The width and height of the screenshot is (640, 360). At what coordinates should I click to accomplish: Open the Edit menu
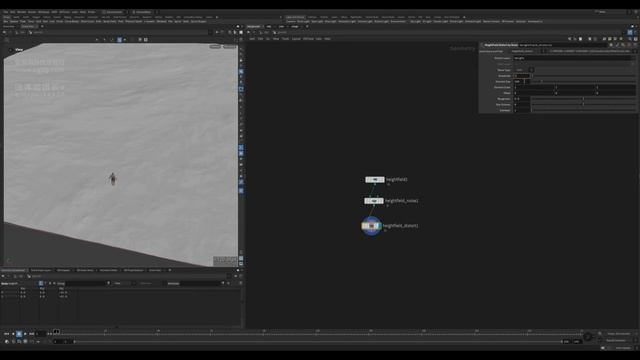[x=13, y=12]
